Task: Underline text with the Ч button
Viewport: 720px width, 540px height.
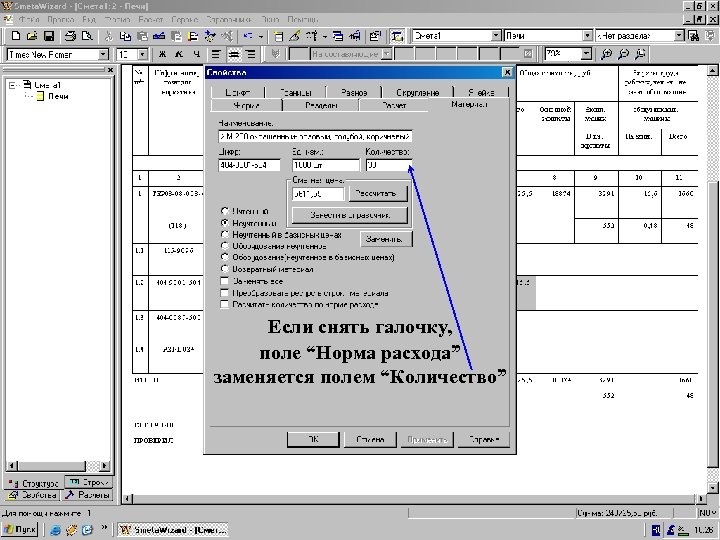Action: tap(197, 54)
